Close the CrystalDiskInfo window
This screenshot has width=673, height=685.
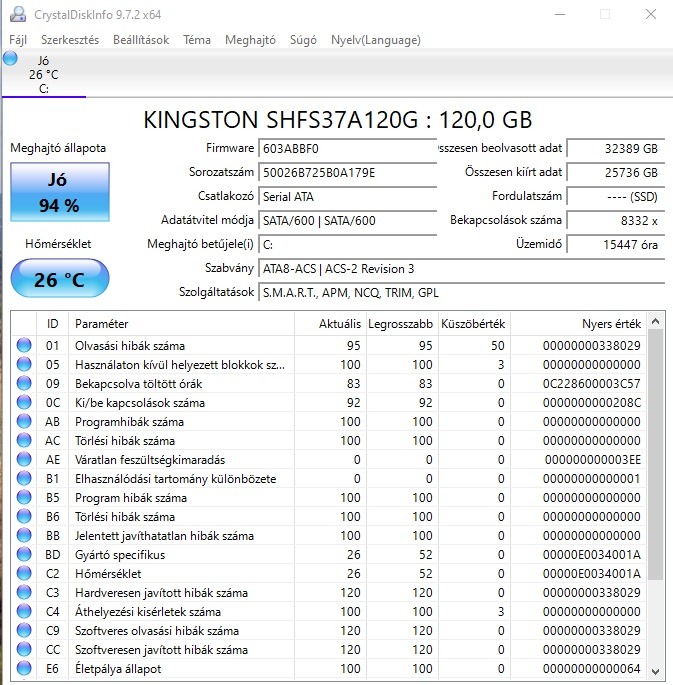(x=651, y=14)
